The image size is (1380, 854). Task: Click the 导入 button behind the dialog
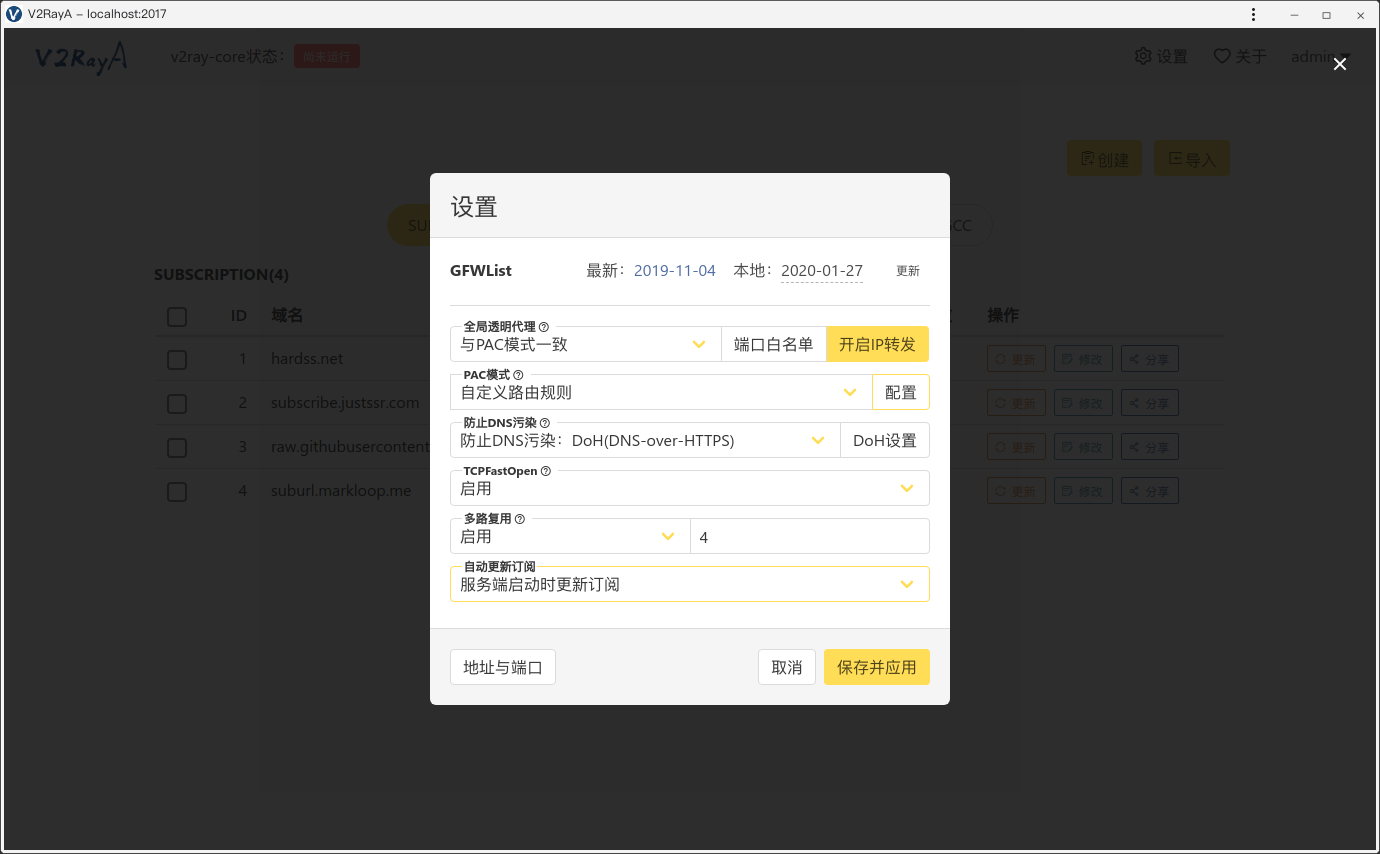point(1192,159)
